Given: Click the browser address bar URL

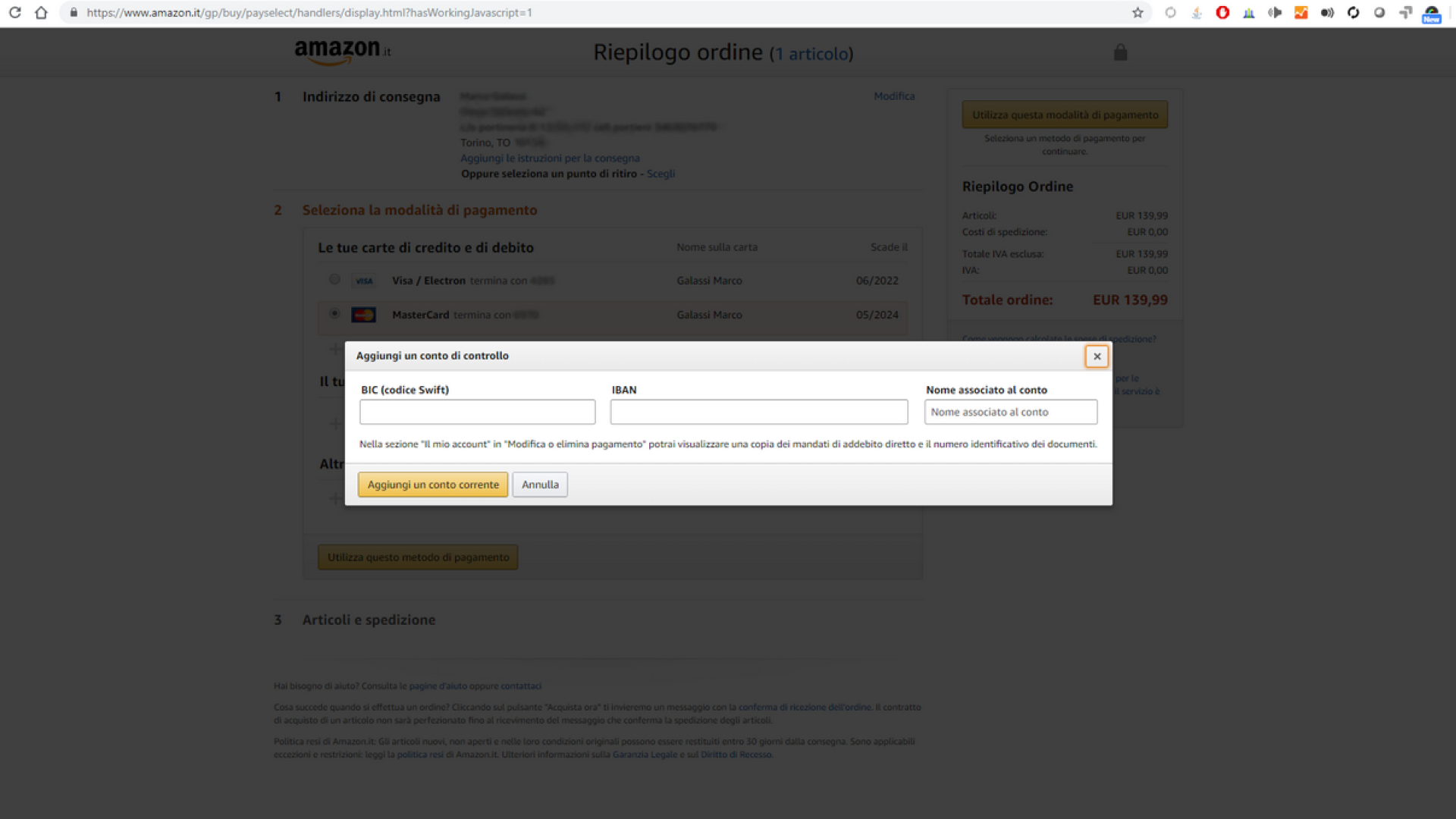Looking at the screenshot, I should pyautogui.click(x=309, y=13).
